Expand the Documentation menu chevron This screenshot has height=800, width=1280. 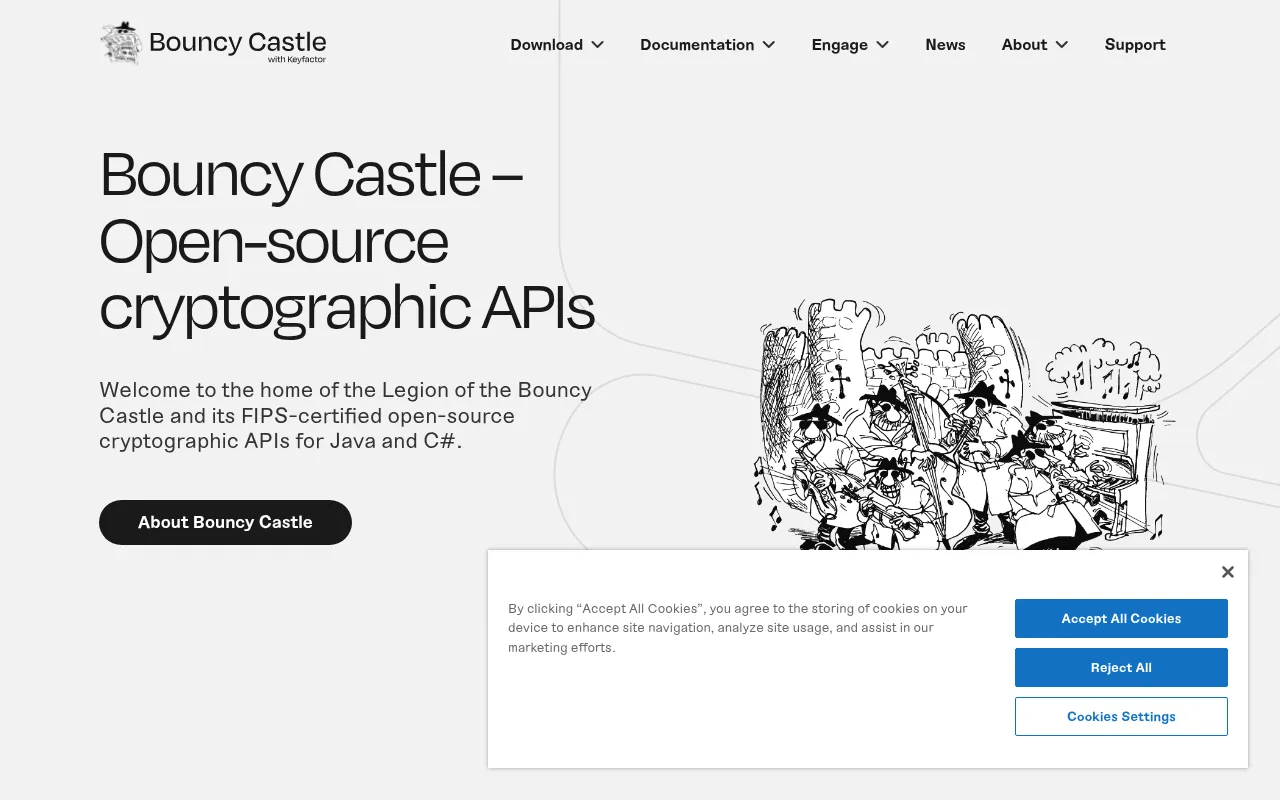click(x=769, y=45)
